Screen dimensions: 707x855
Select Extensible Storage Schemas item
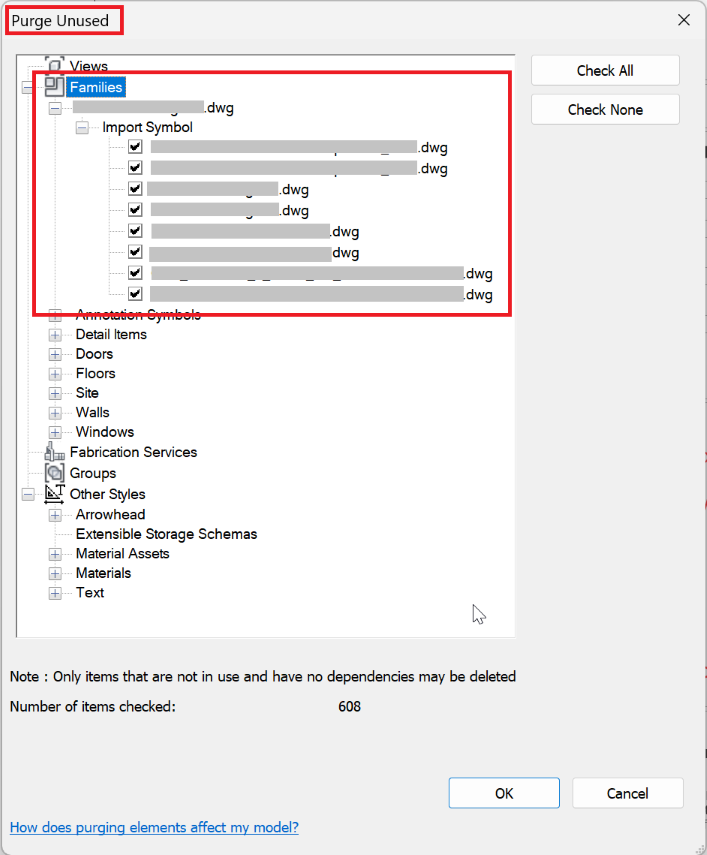166,534
